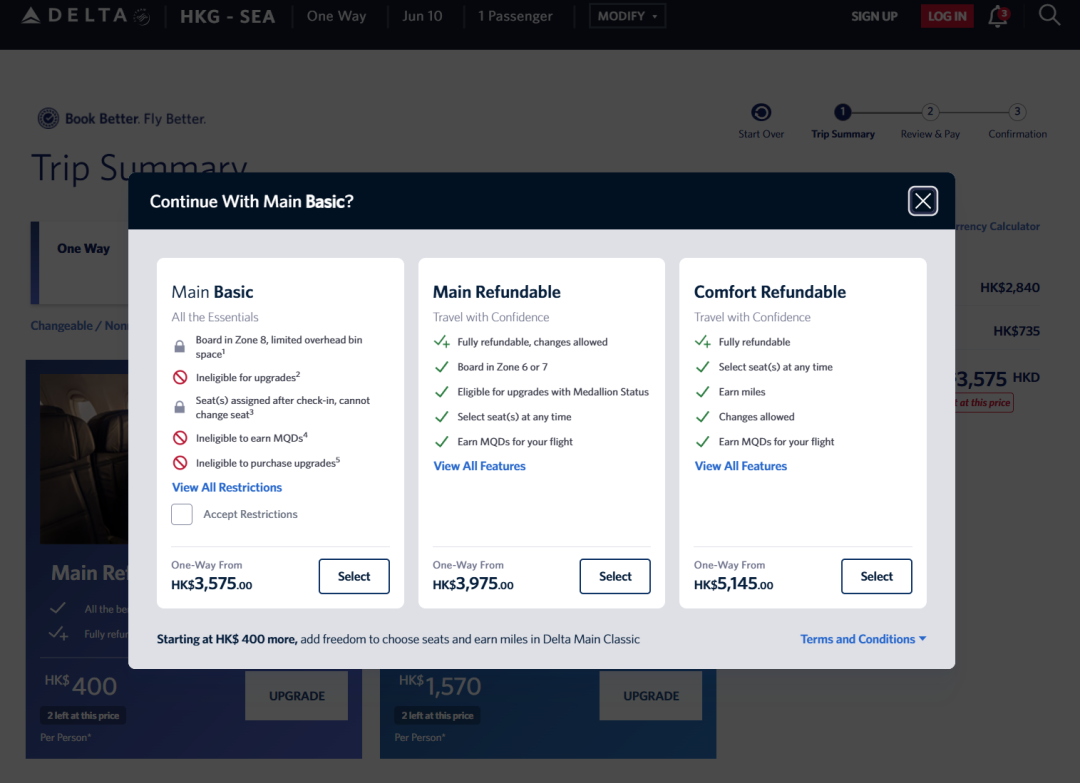Click step 2 Review & Pay indicator
Viewport: 1080px width, 783px height.
click(930, 113)
